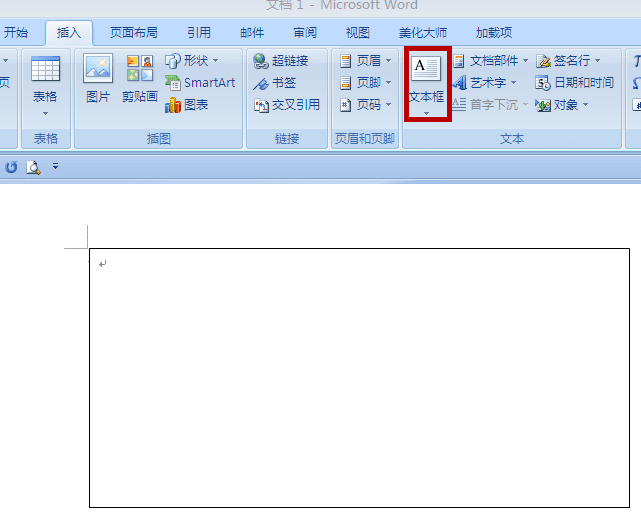Open print preview from quick access toolbar
The image size is (641, 519).
click(x=33, y=167)
